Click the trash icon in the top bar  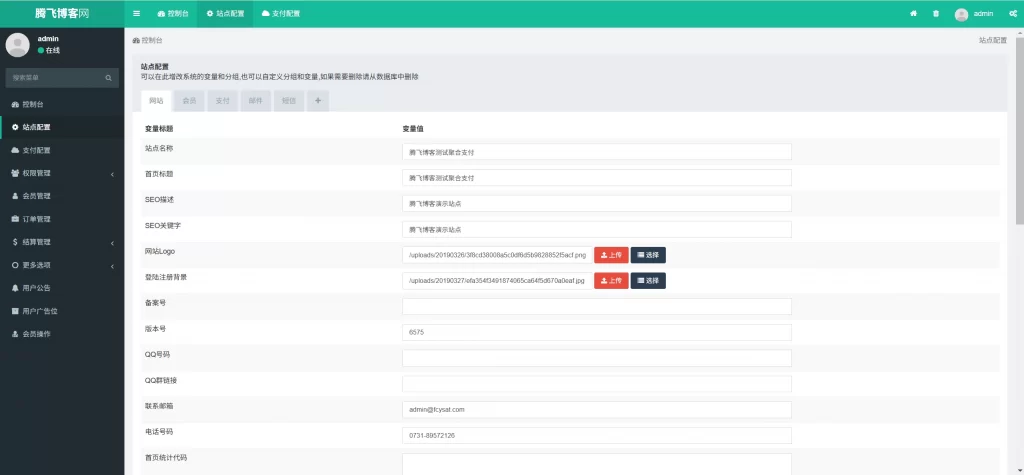[x=936, y=14]
